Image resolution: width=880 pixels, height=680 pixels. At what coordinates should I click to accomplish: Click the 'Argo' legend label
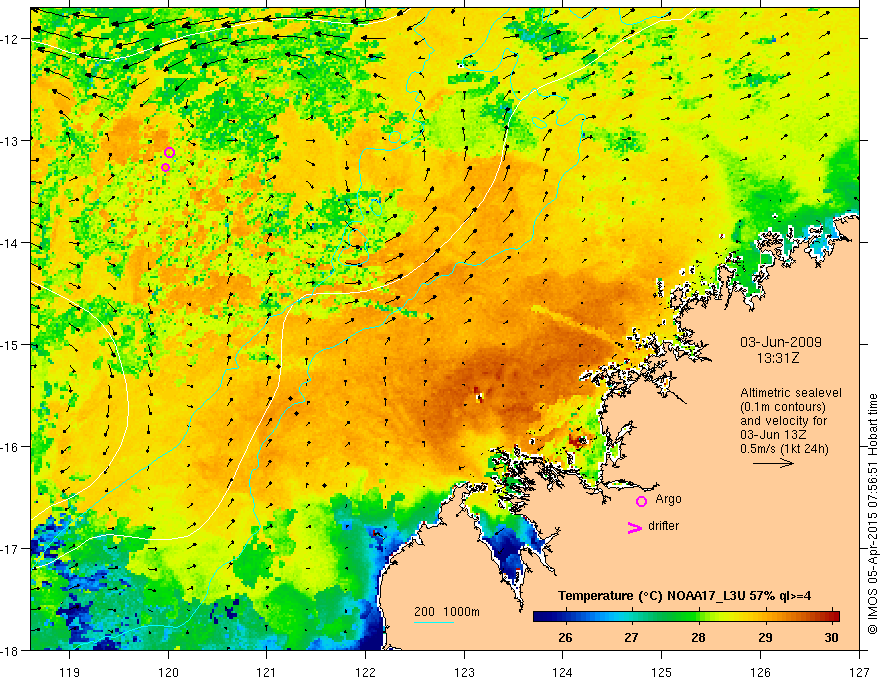point(668,499)
